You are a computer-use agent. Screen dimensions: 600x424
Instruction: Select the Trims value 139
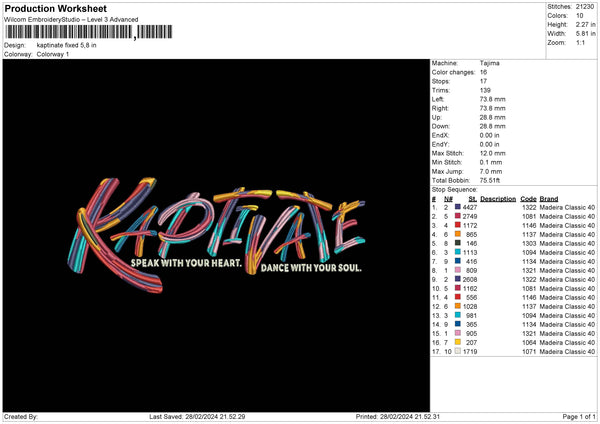(485, 90)
